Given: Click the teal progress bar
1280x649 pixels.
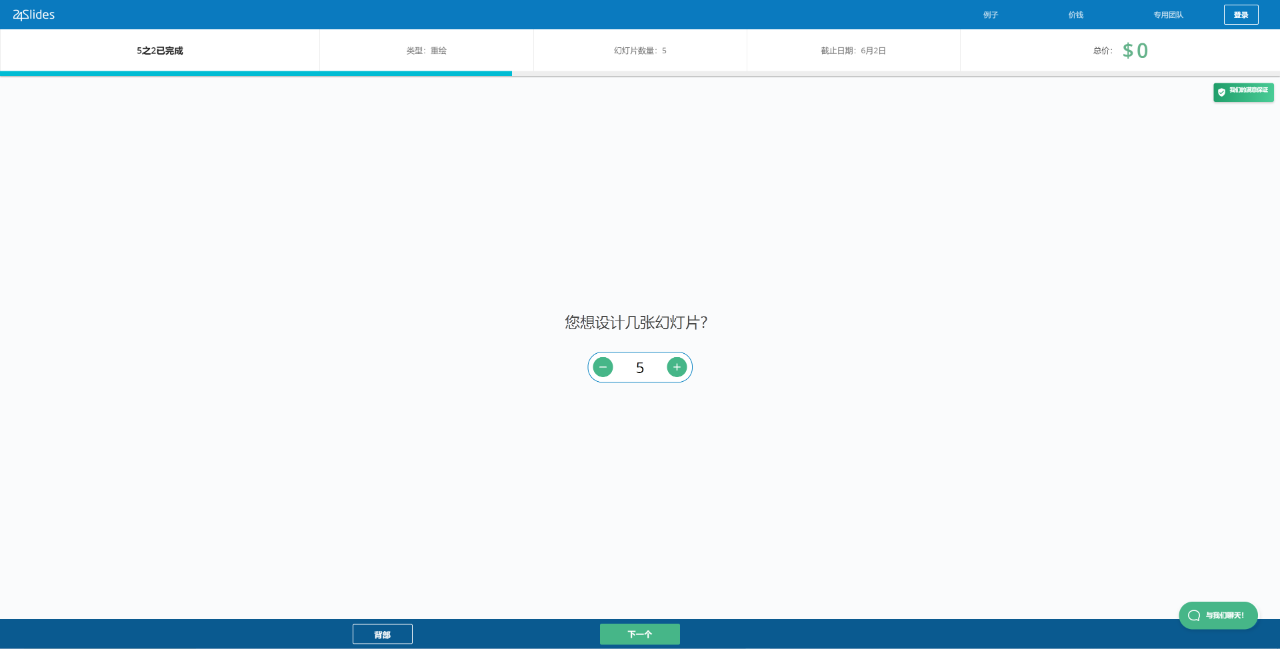Looking at the screenshot, I should point(256,73).
